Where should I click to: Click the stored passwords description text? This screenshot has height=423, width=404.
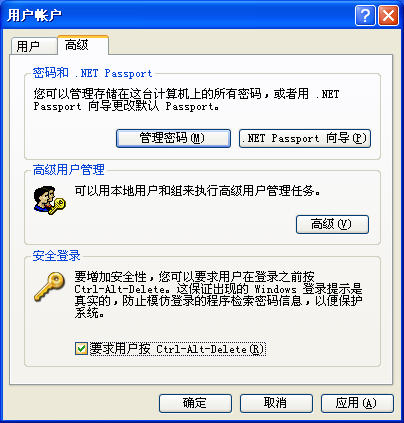click(186, 100)
